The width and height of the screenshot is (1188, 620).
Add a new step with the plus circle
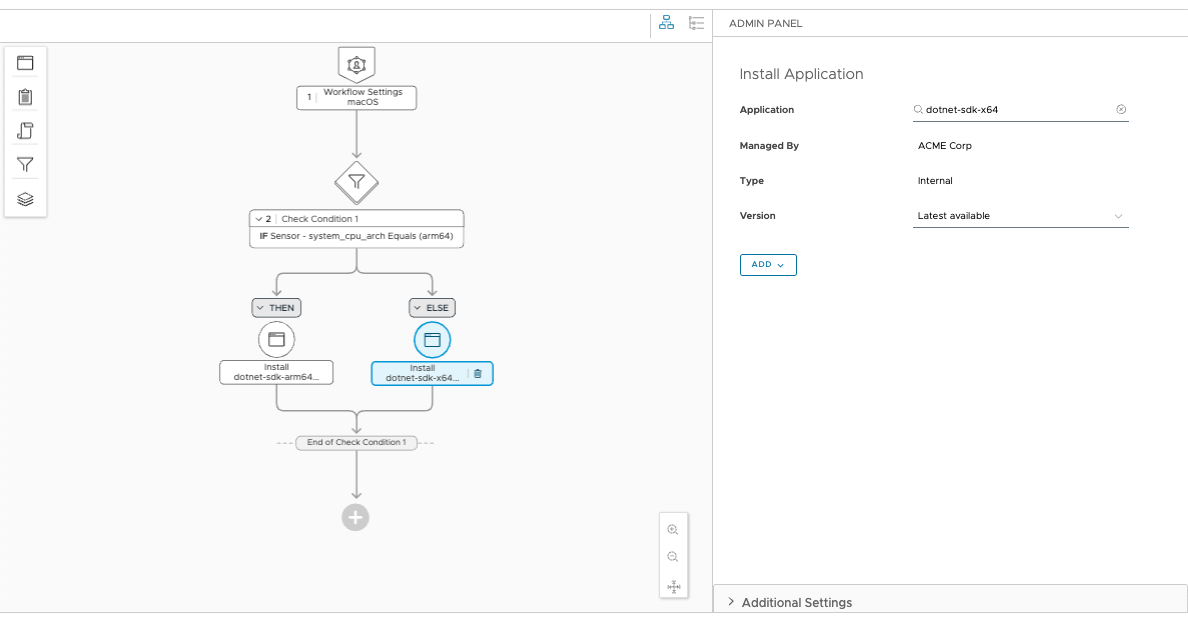(356, 517)
